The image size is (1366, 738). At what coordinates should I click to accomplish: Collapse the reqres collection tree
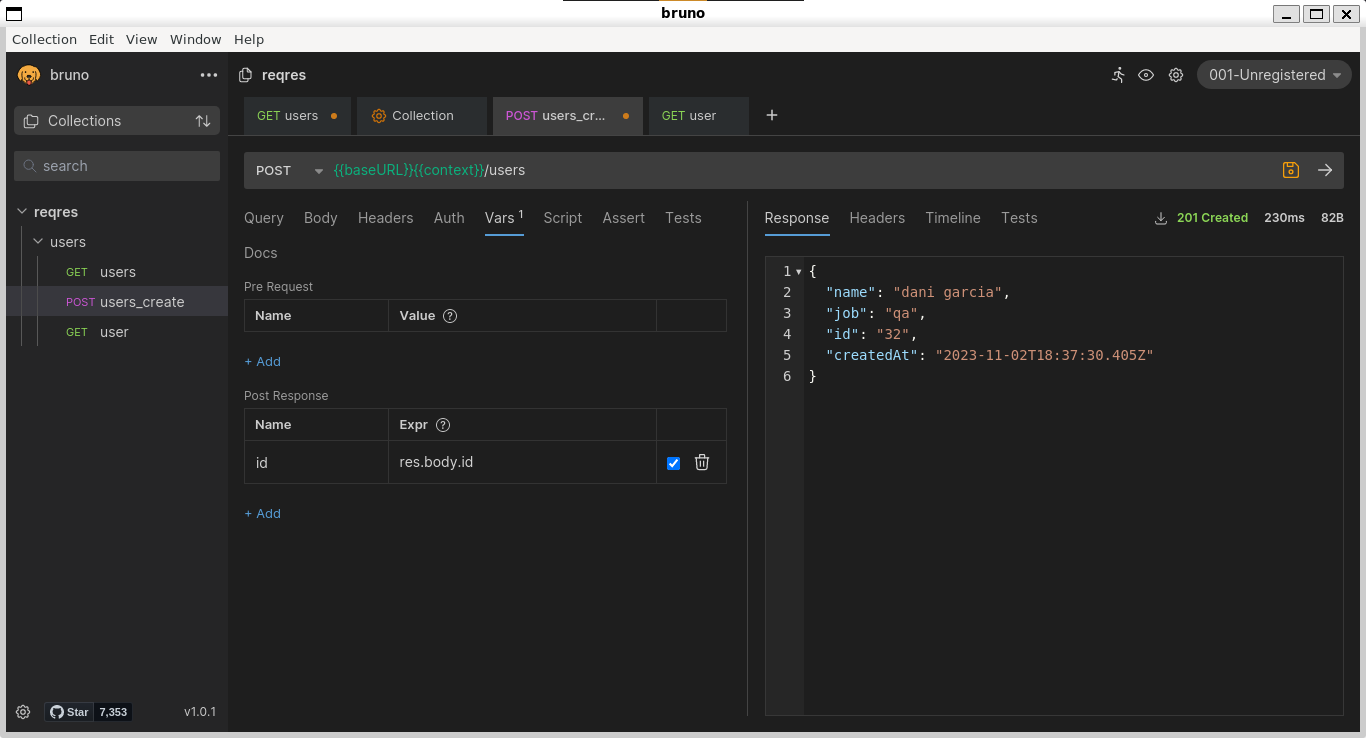[x=22, y=212]
